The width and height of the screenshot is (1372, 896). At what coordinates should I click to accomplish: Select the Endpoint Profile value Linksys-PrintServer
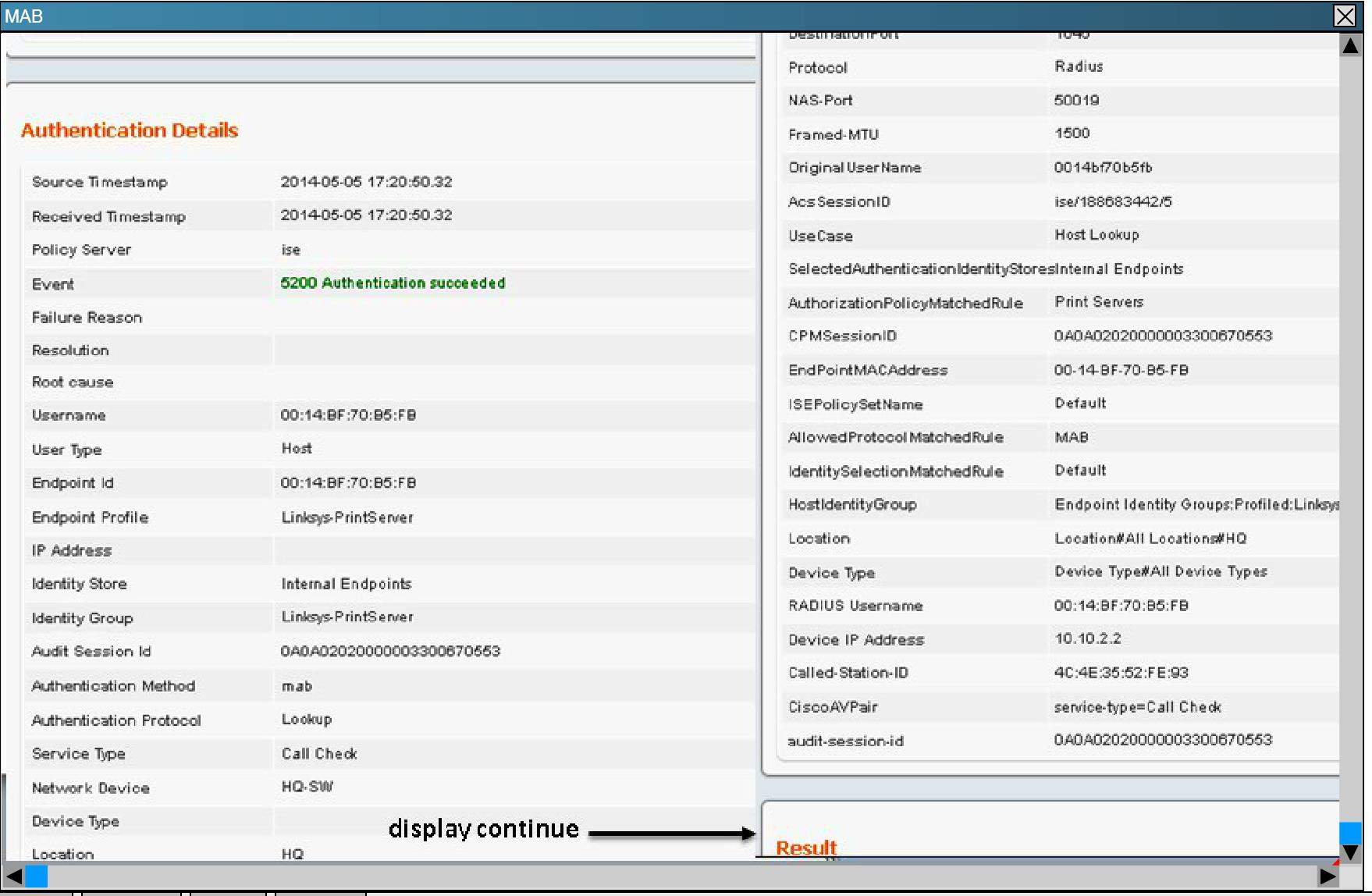[347, 517]
